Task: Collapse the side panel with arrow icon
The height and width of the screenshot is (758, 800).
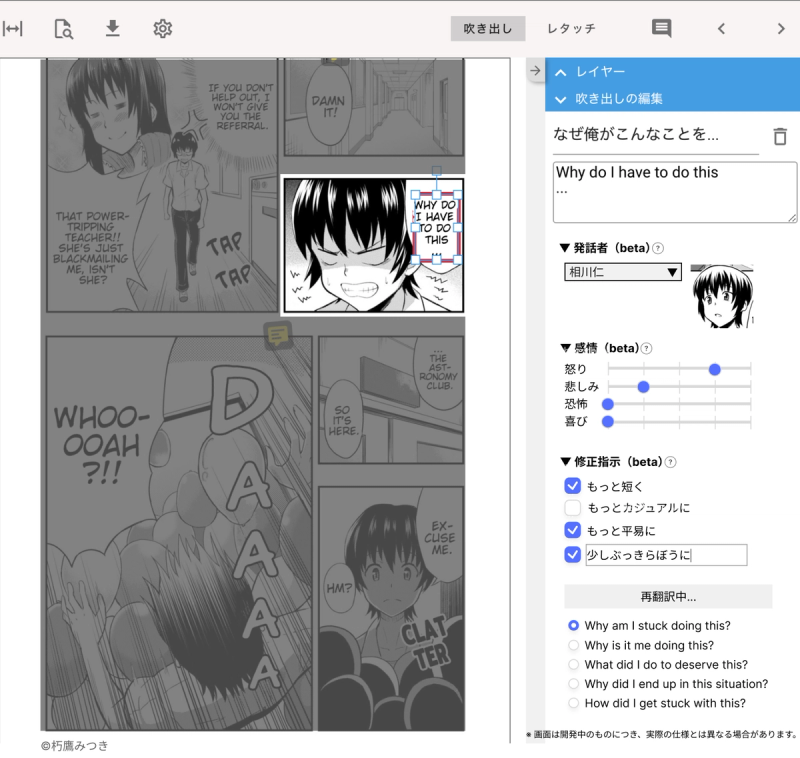Action: click(x=535, y=70)
